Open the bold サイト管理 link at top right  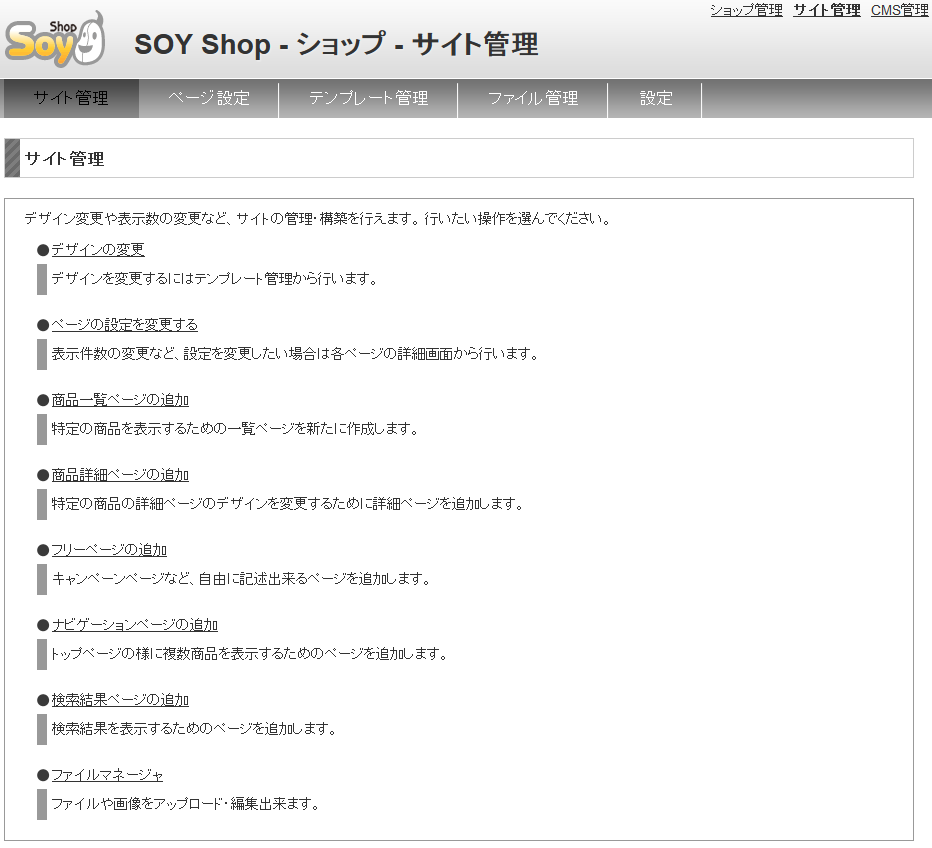826,10
